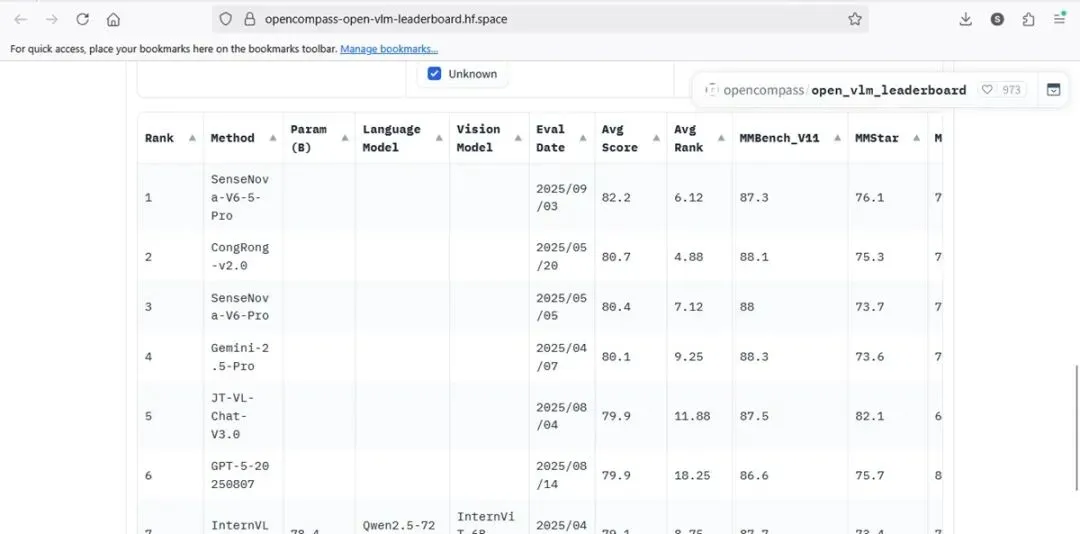The image size is (1080, 534).
Task: Open the browser application menu
Action: (x=1059, y=19)
